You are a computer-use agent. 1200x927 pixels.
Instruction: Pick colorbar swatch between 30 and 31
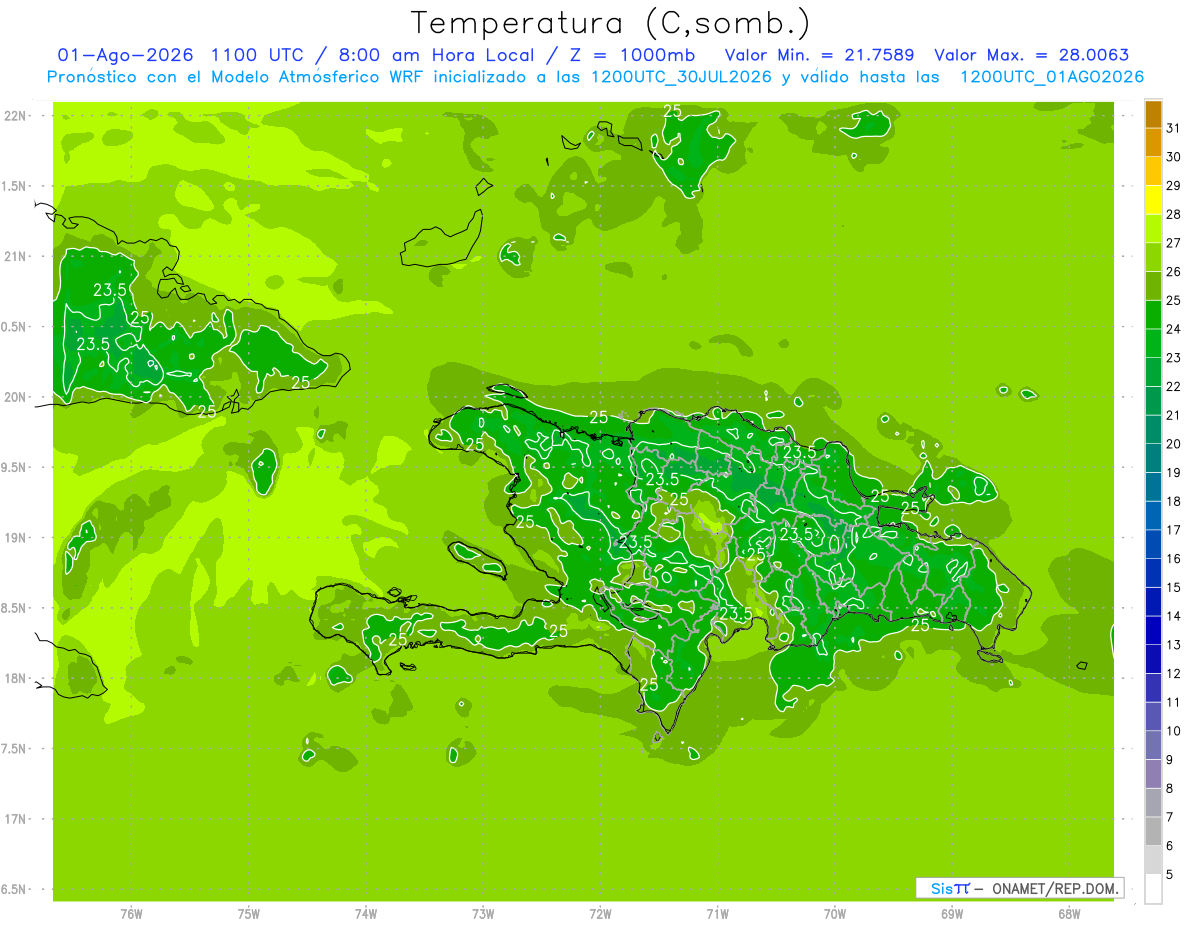[1154, 143]
